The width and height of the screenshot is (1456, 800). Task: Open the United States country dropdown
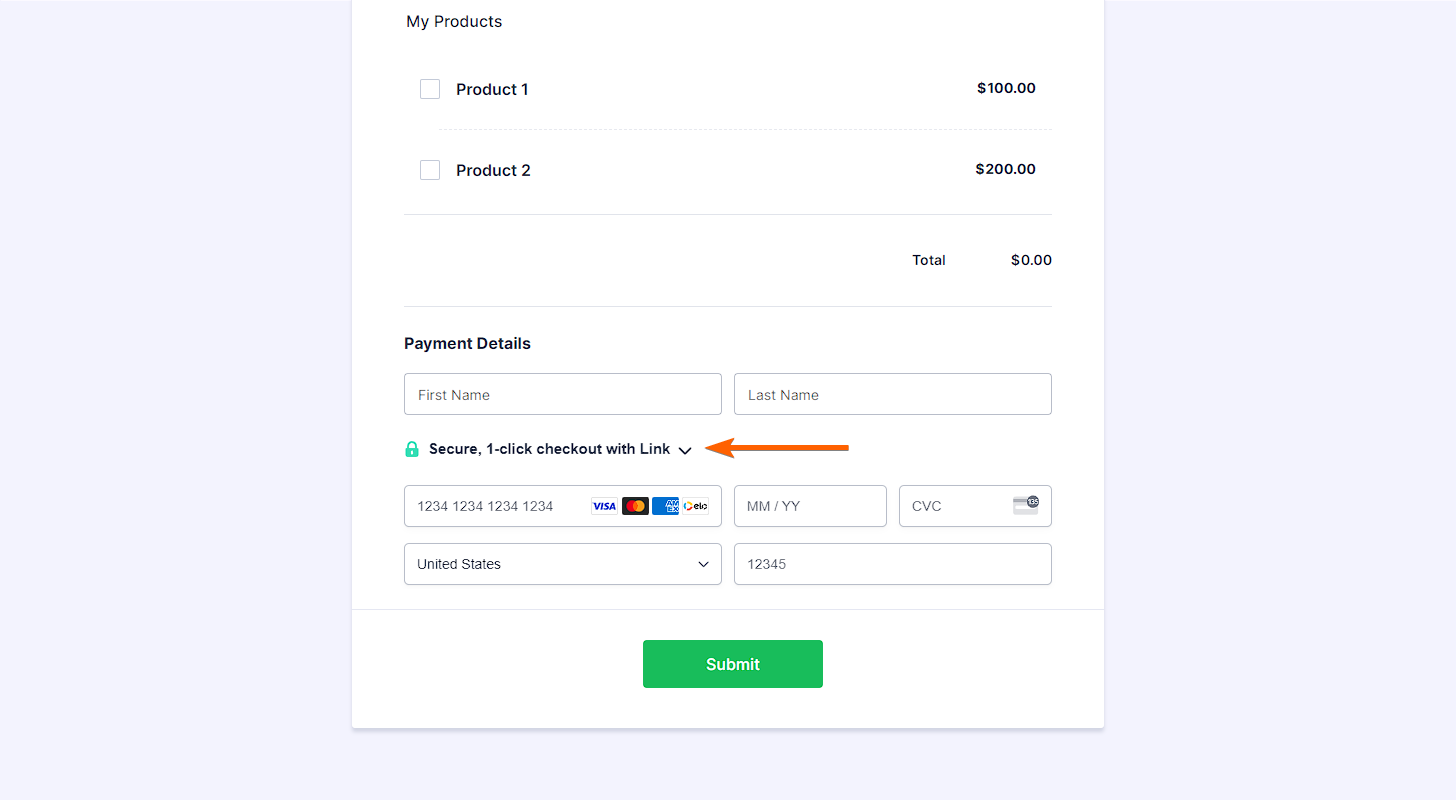(562, 564)
